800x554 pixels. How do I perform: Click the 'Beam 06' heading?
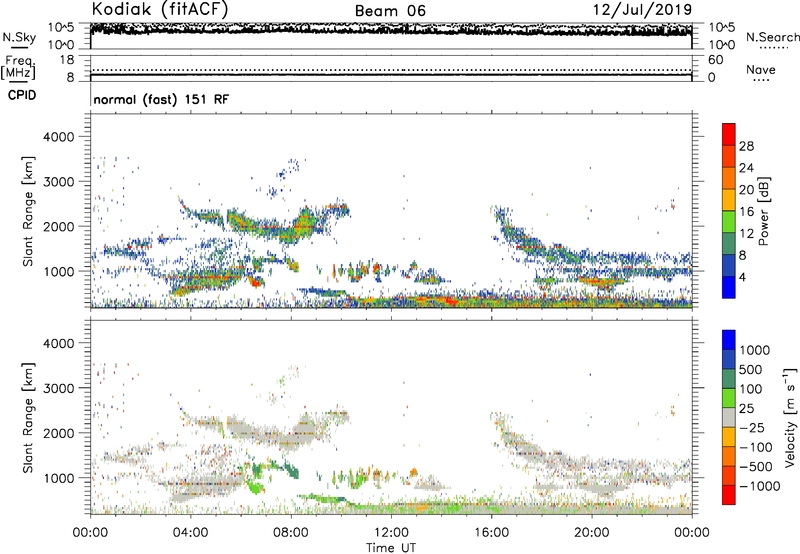click(x=390, y=11)
